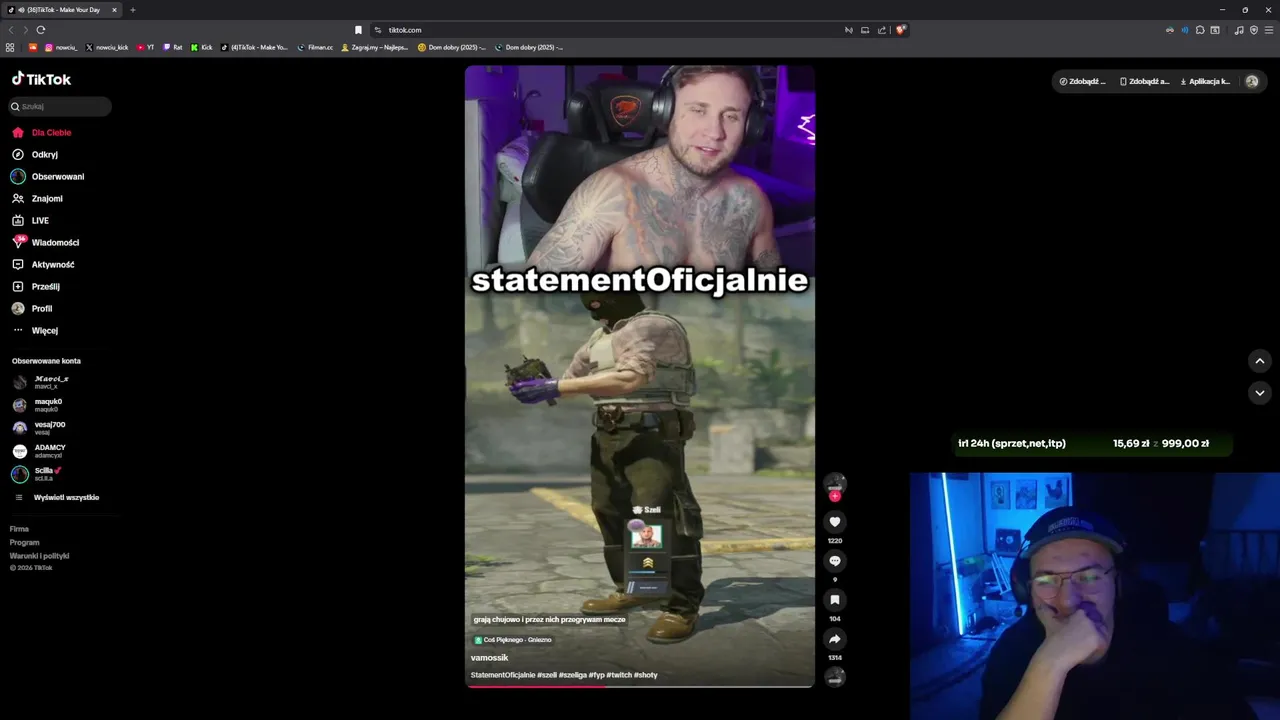Open the Aktywność notifications
Image resolution: width=1280 pixels, height=720 pixels.
[x=44, y=264]
